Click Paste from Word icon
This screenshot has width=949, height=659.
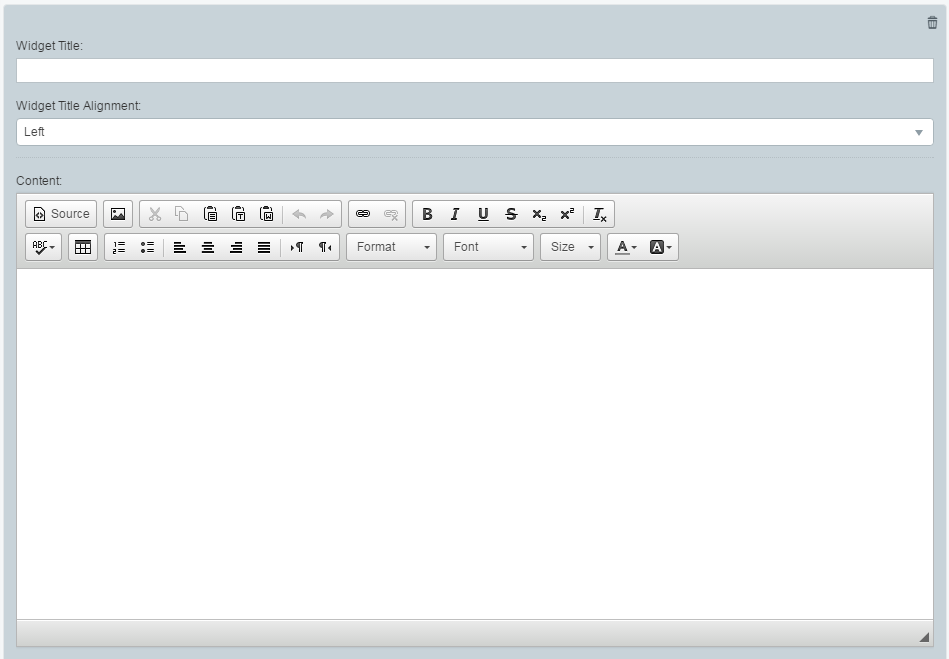coord(266,214)
